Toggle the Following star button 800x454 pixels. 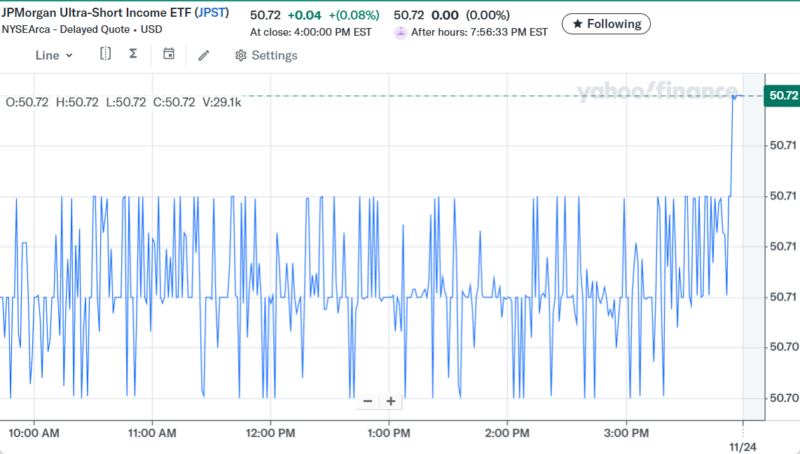[x=606, y=23]
